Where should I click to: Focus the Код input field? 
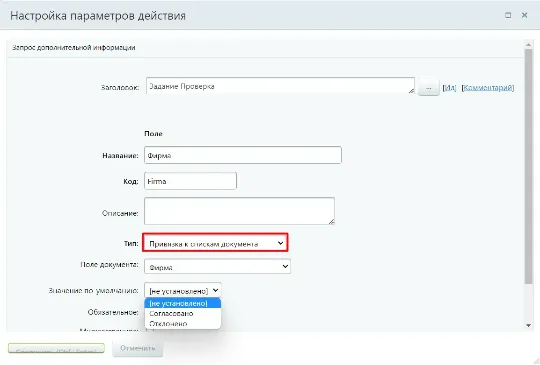[190, 181]
